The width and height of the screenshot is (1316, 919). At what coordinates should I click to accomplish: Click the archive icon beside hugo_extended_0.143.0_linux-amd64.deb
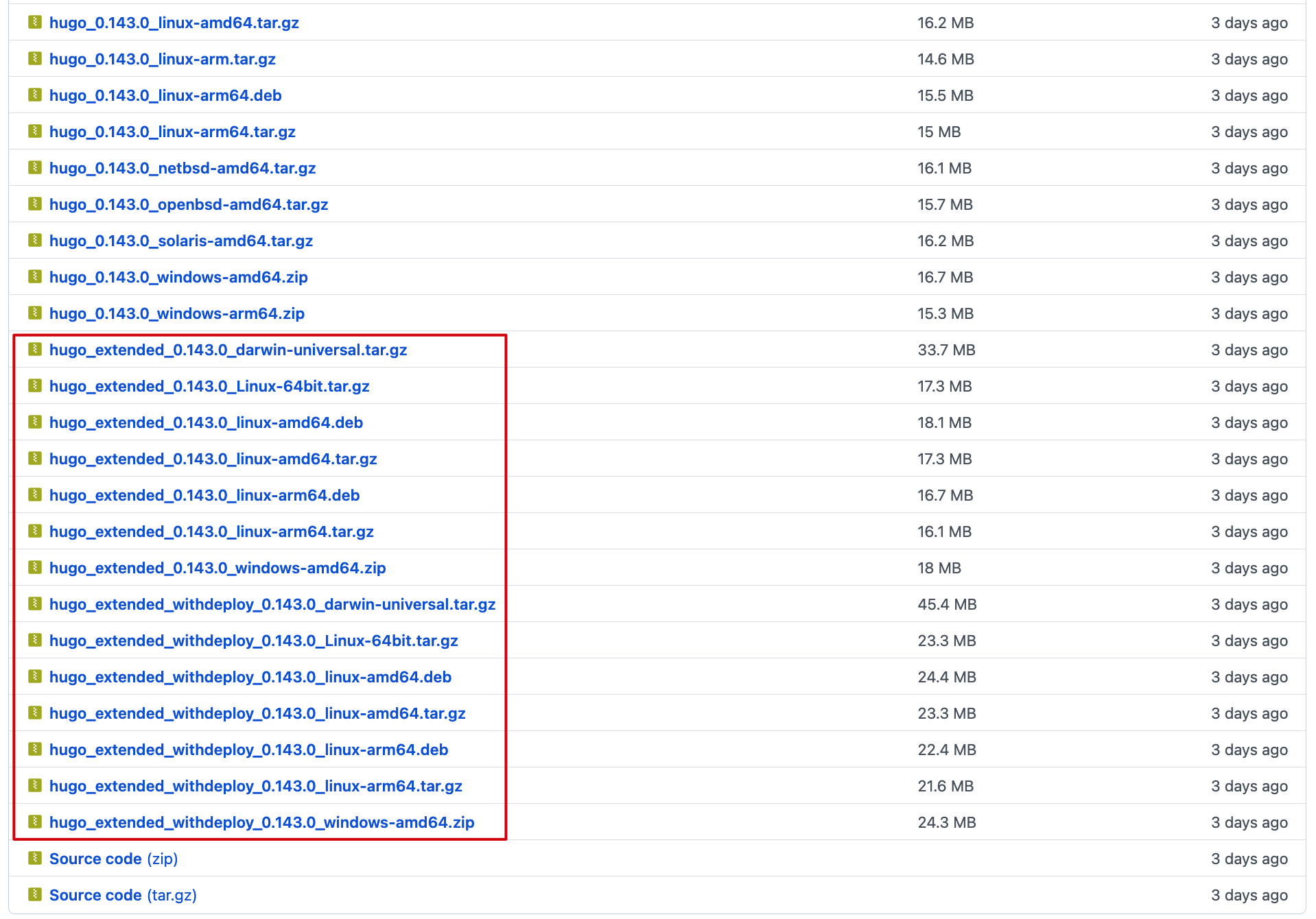pos(34,422)
